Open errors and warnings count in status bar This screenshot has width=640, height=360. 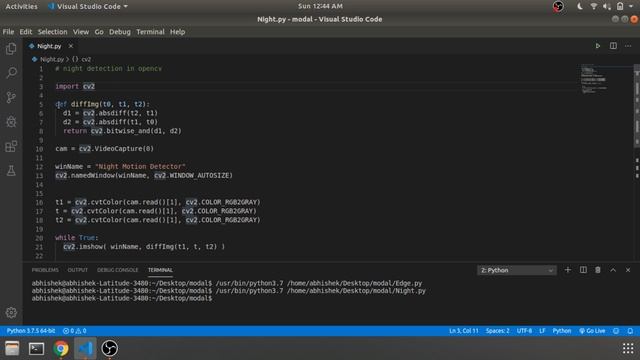point(74,331)
